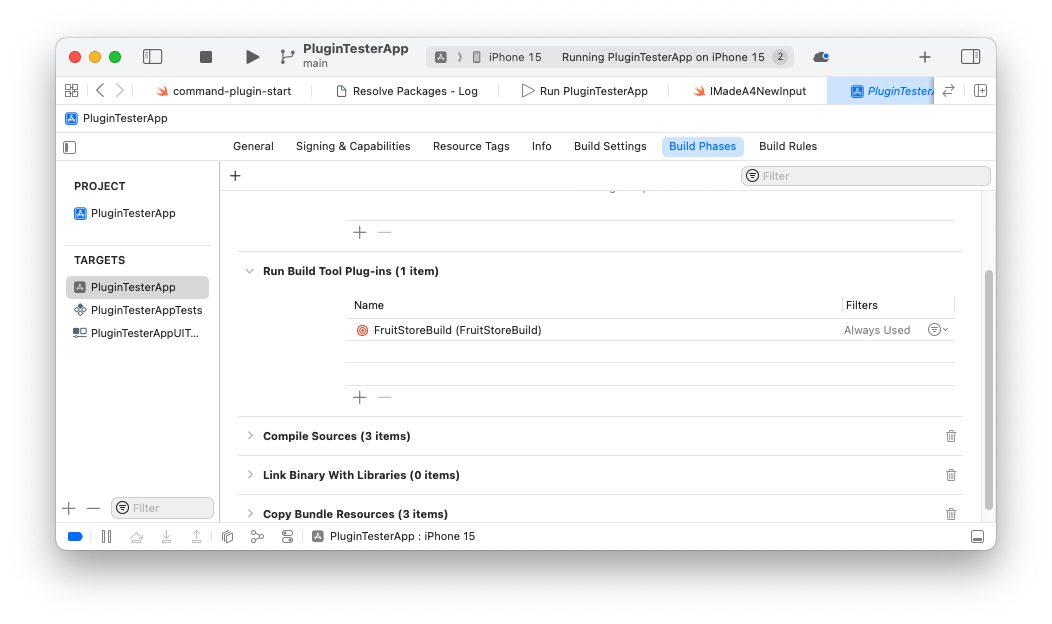Go forward in editor history
The height and width of the screenshot is (624, 1052).
119,90
